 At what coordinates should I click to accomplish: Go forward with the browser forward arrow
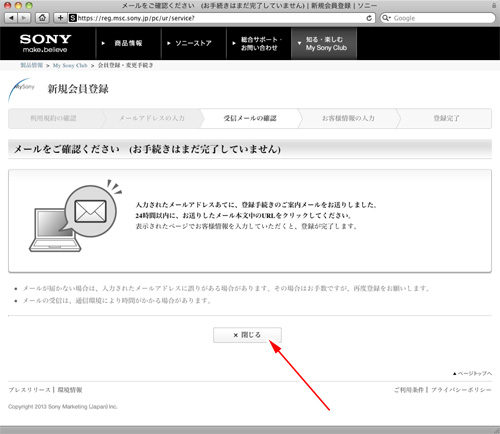[x=24, y=18]
